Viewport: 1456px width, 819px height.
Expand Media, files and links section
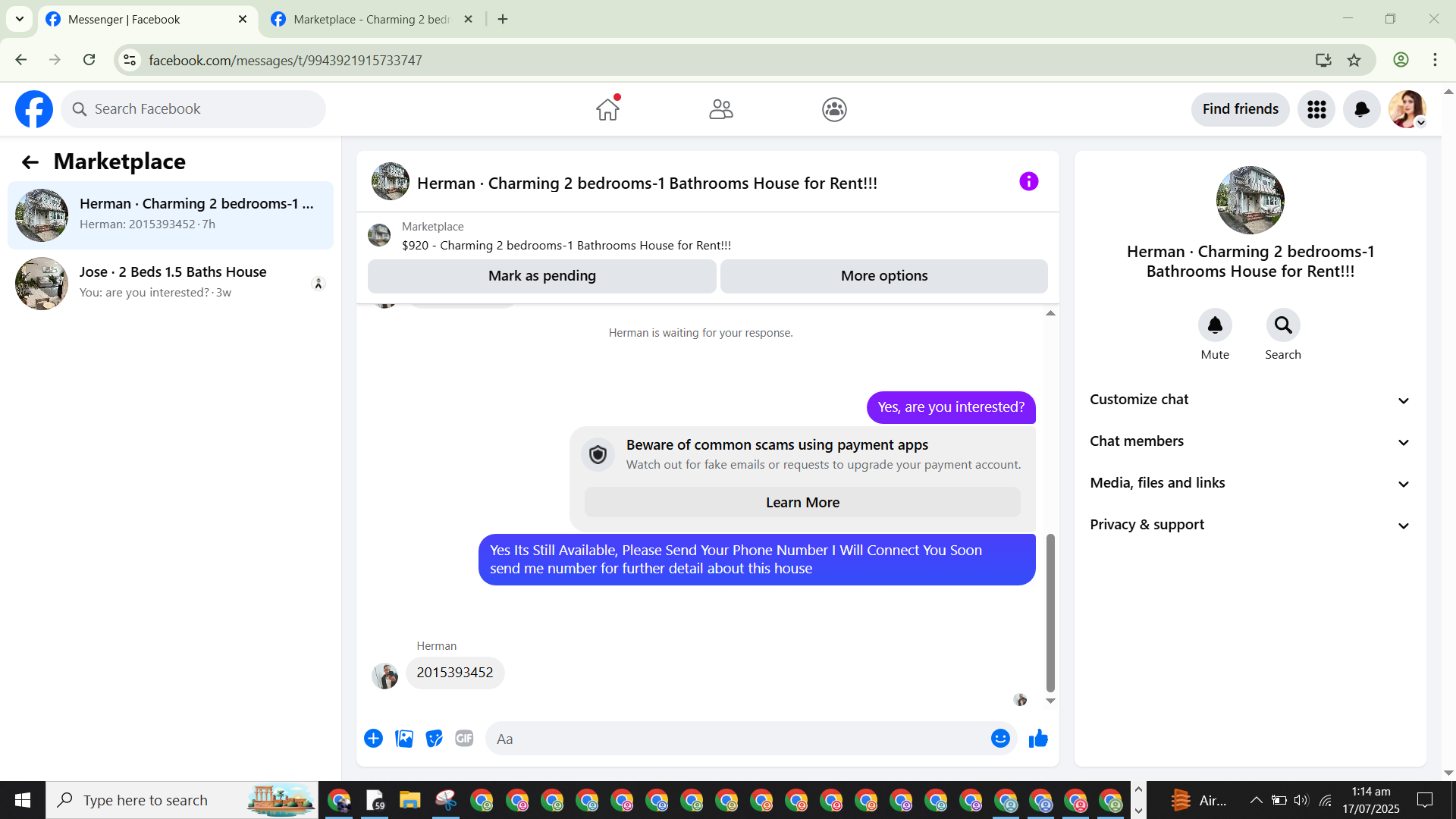pos(1250,483)
